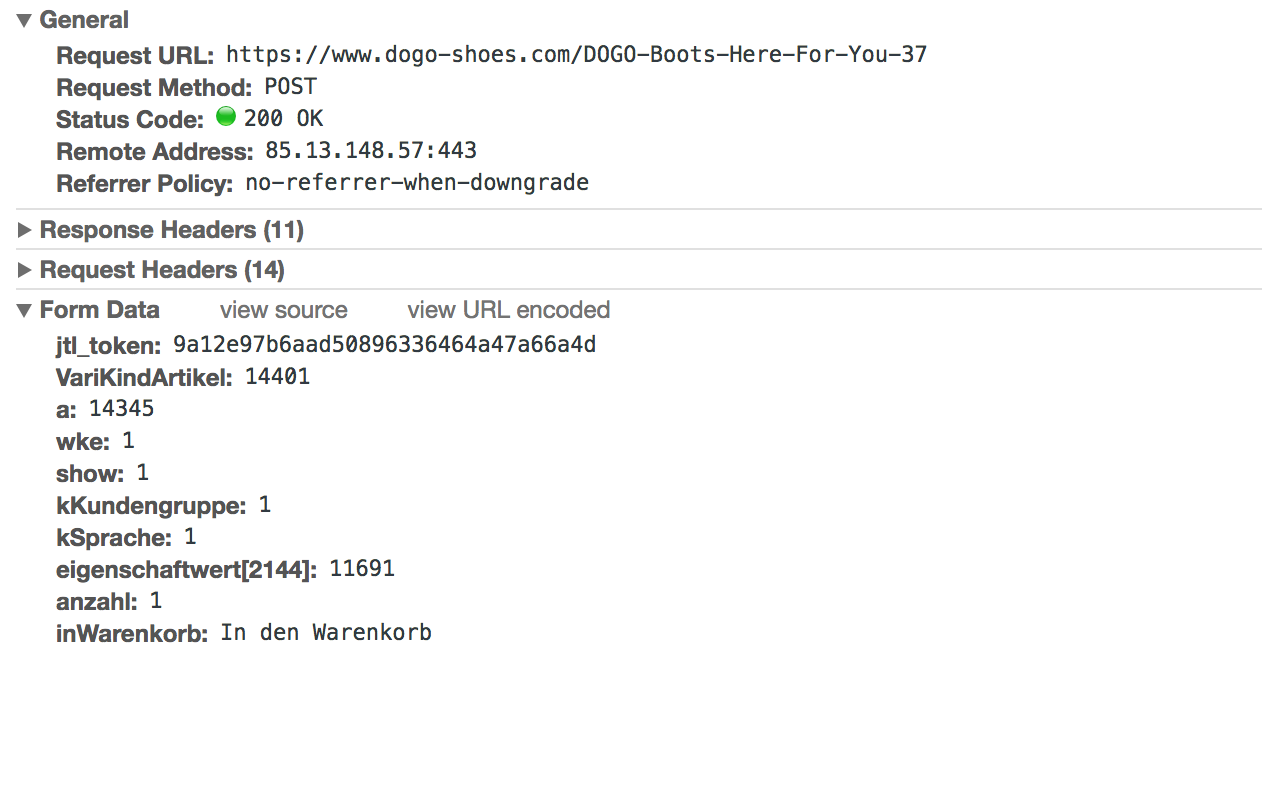Collapse the General section triangle

coord(25,20)
